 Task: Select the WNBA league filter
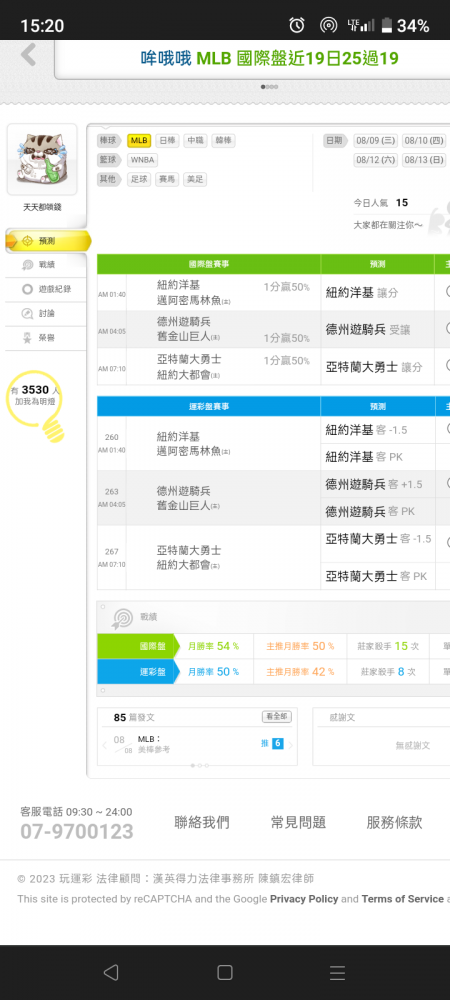142,160
